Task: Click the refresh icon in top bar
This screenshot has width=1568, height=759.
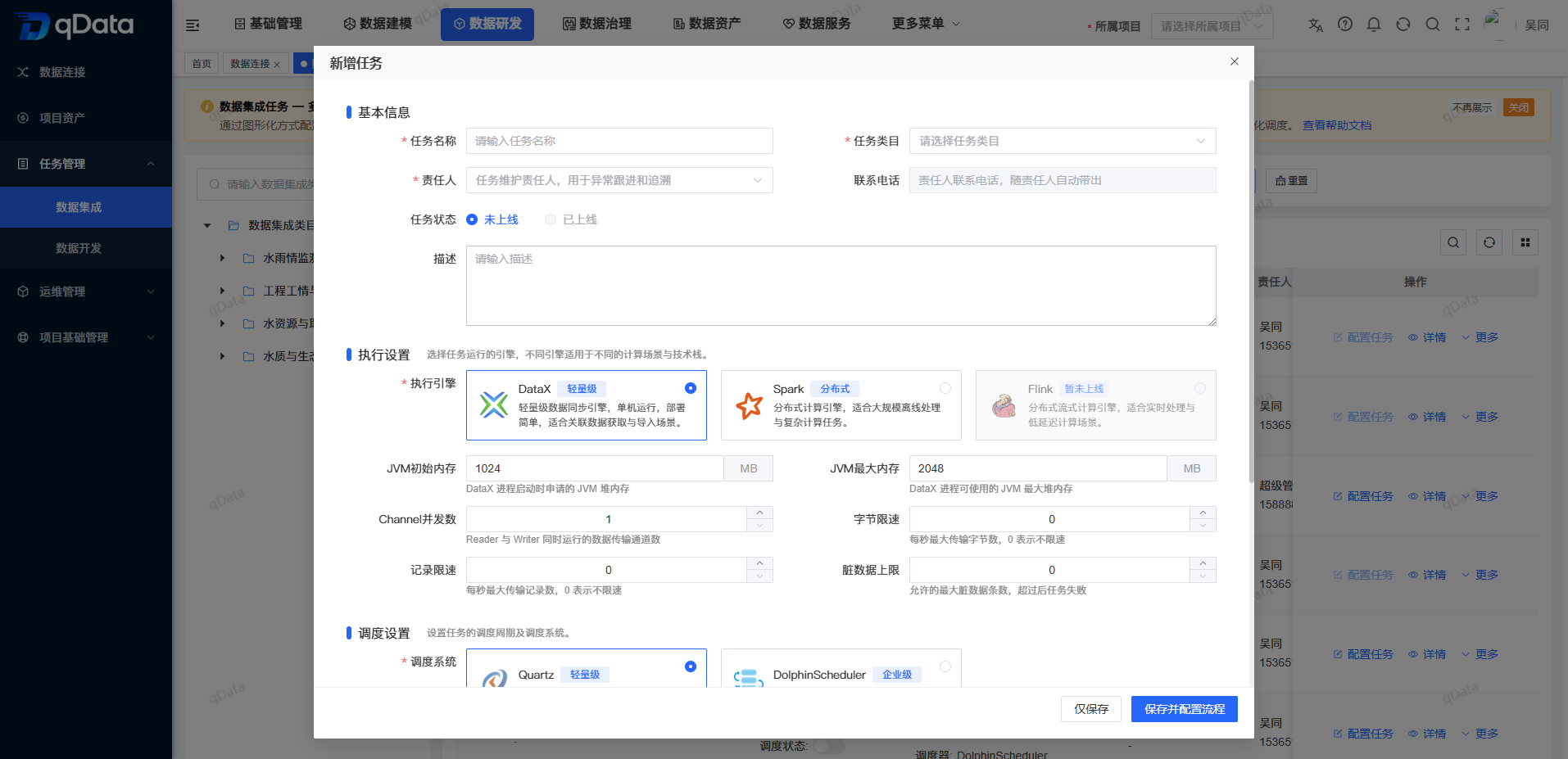Action: coord(1403,25)
